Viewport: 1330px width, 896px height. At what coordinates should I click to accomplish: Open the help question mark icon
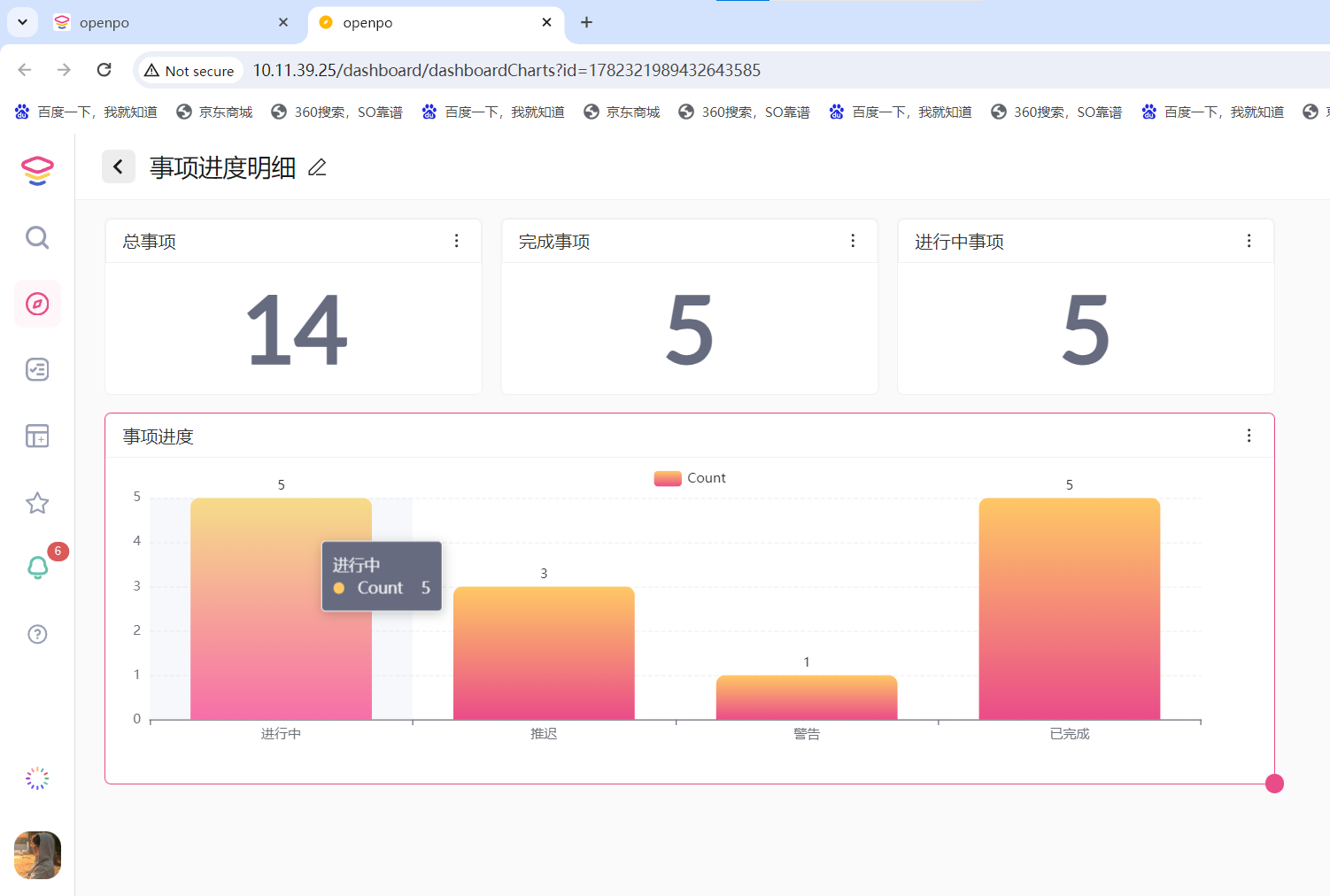pyautogui.click(x=37, y=634)
